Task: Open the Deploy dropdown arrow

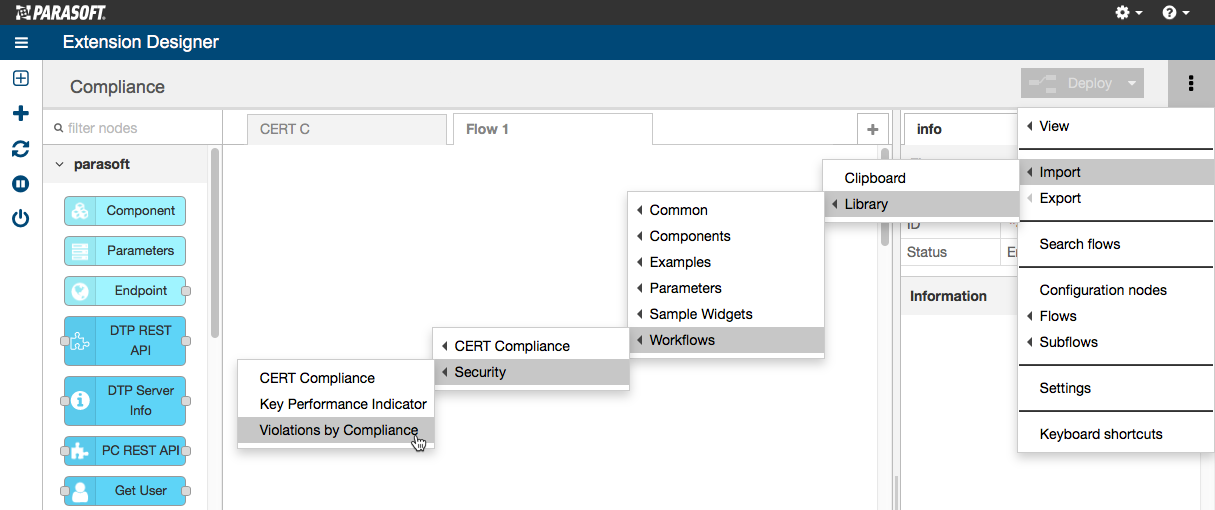Action: point(1132,84)
